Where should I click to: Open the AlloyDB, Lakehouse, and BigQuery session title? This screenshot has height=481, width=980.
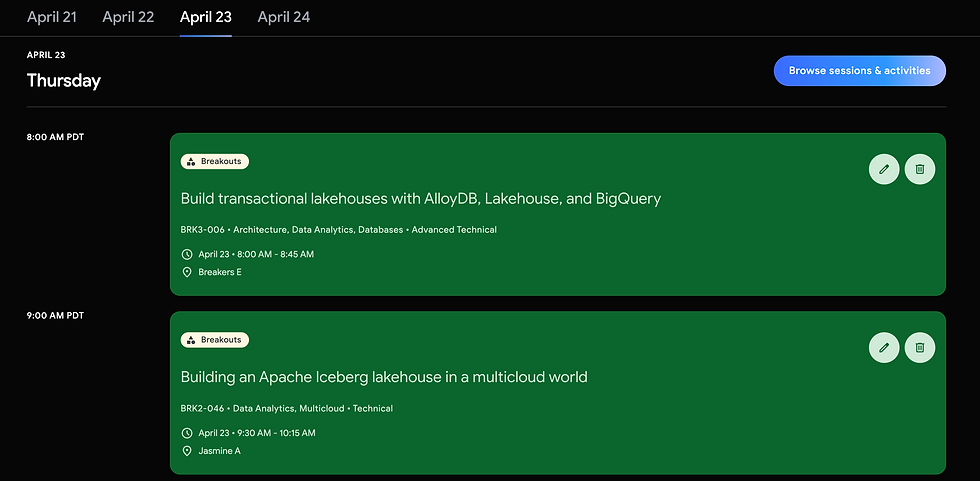421,199
